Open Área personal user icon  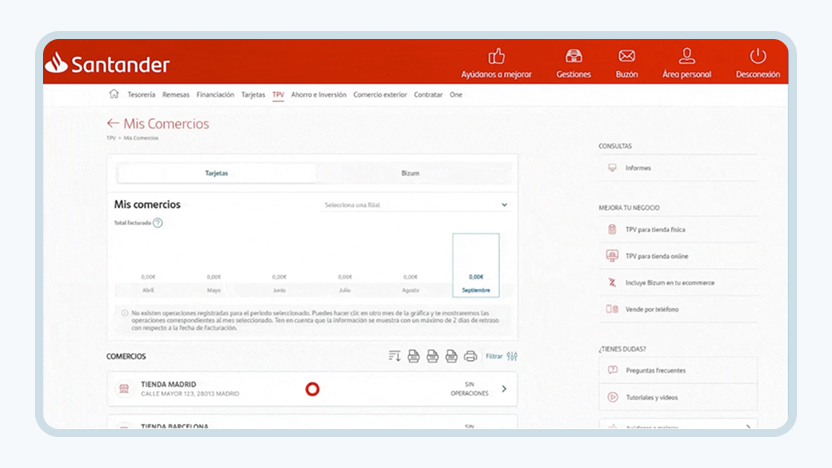point(687,55)
